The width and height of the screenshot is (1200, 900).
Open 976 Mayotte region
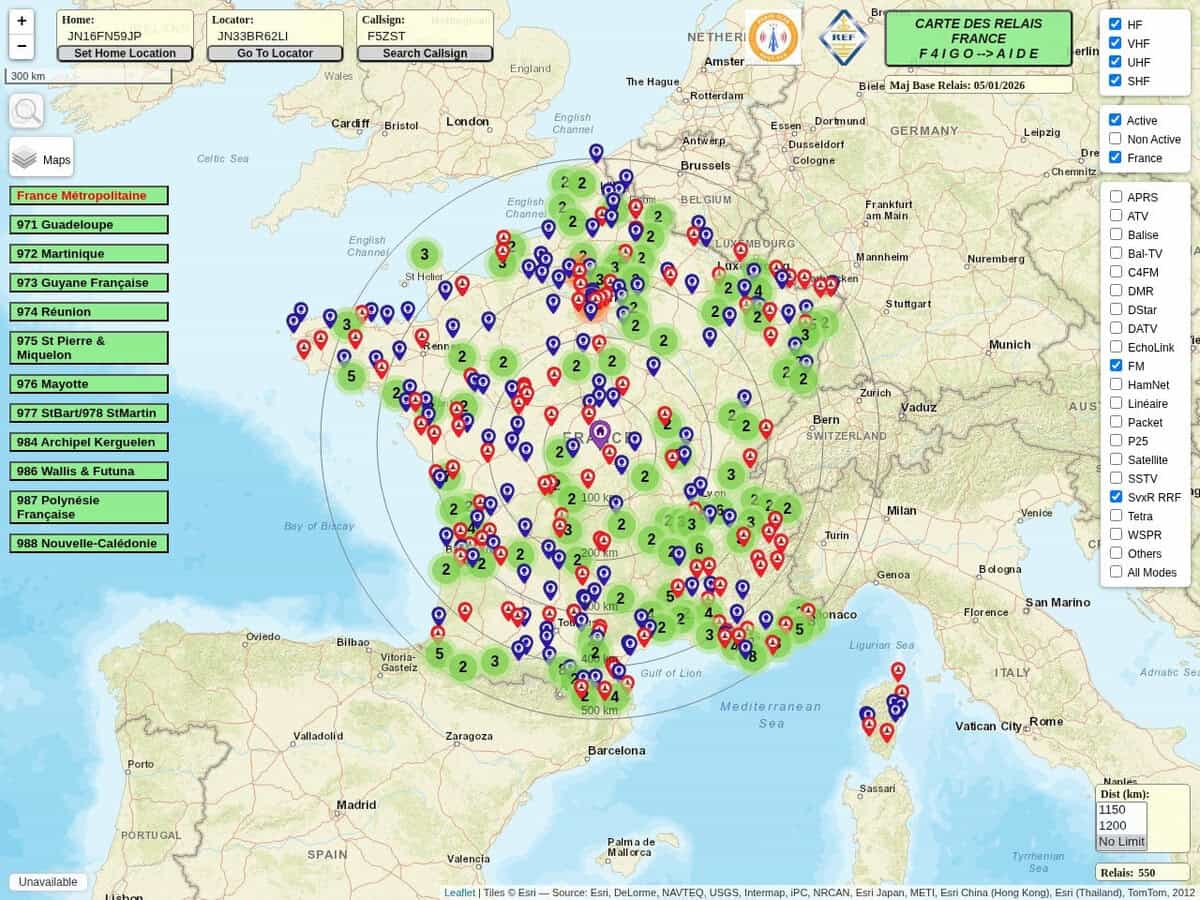click(x=89, y=383)
